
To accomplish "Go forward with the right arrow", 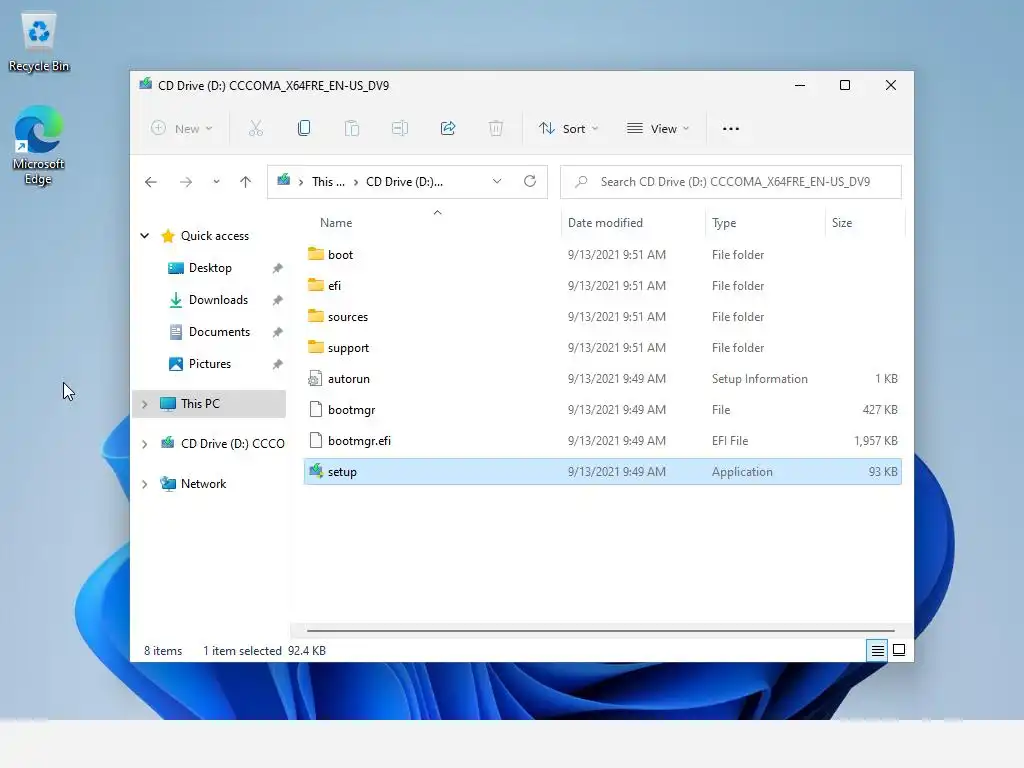I will tap(186, 182).
